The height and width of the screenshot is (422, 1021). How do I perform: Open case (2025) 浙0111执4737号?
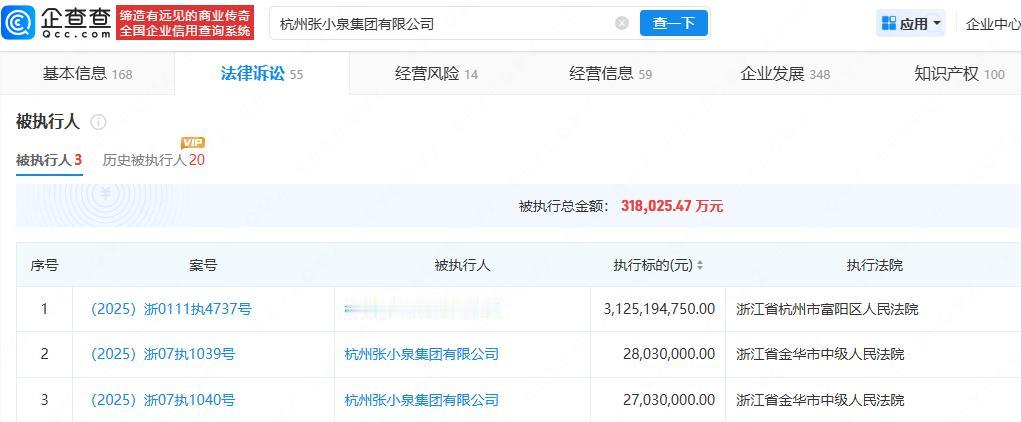tap(171, 309)
